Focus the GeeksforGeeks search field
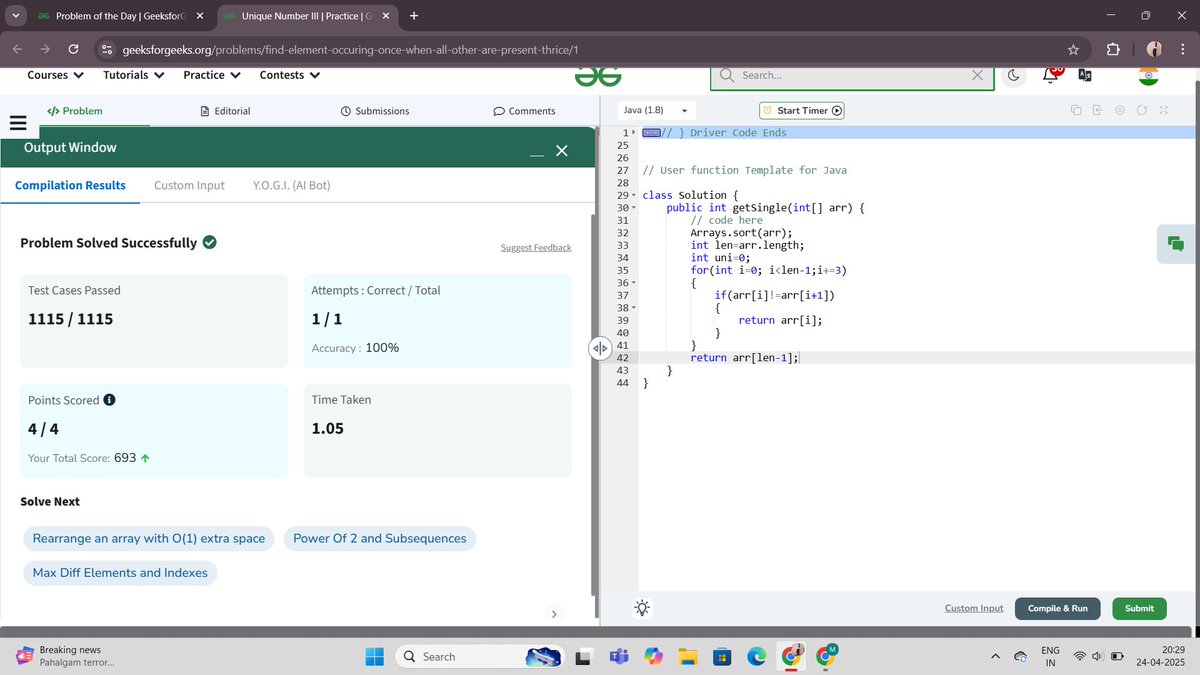Viewport: 1200px width, 675px height. coord(854,75)
